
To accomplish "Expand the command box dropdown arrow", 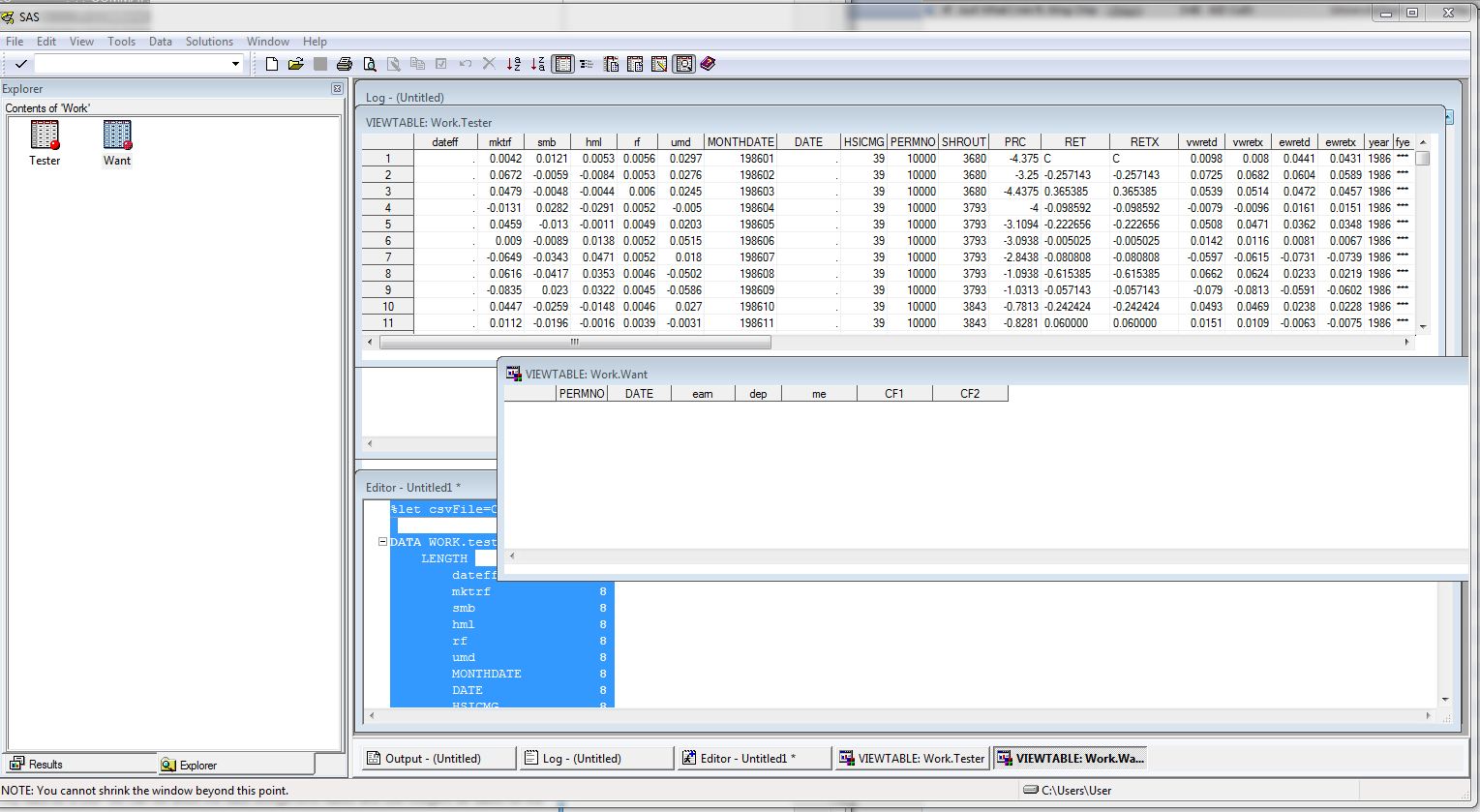I will pyautogui.click(x=235, y=64).
